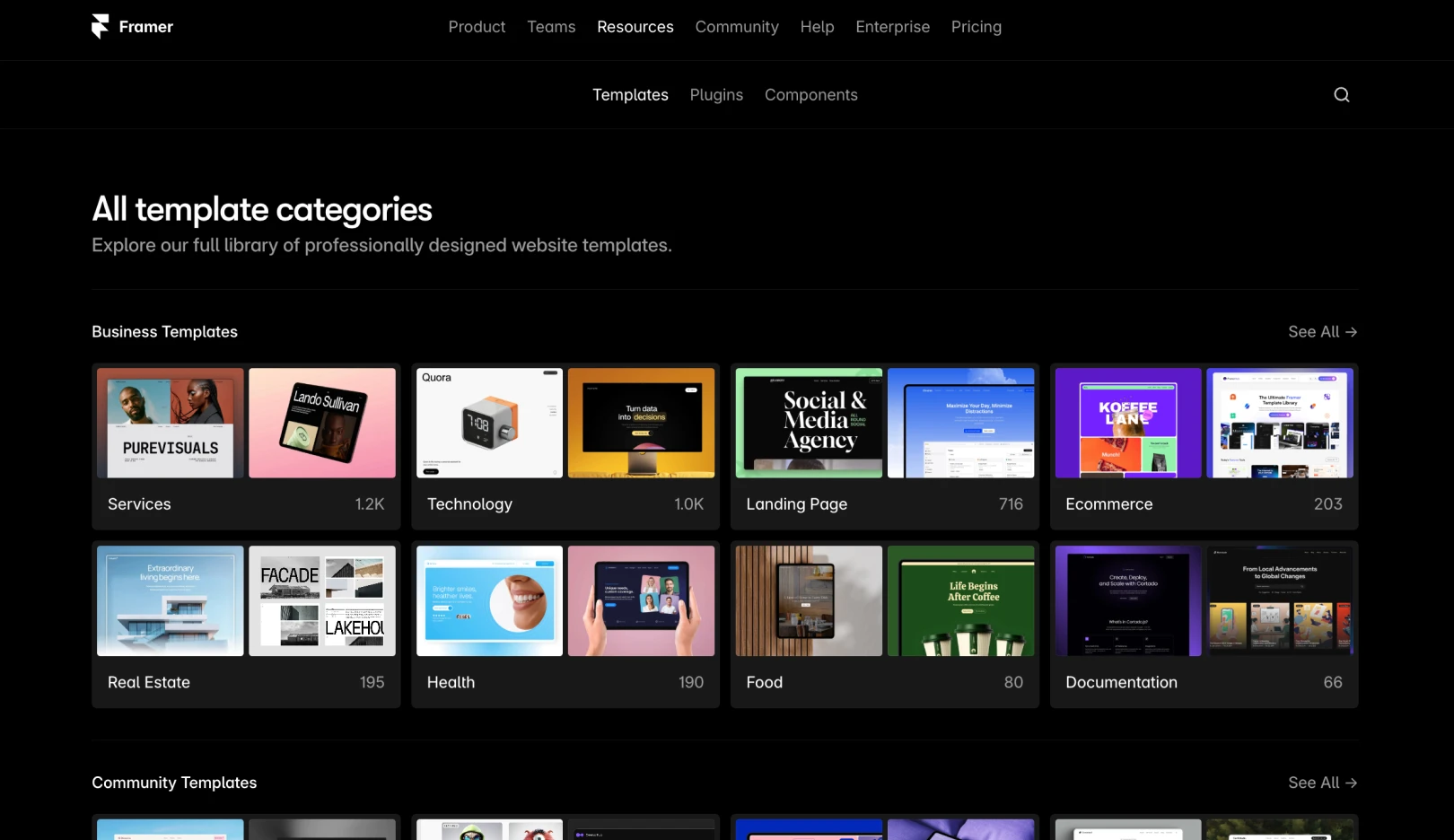The height and width of the screenshot is (840, 1454).
Task: Click the Real Estate count '195'
Action: [x=372, y=682]
